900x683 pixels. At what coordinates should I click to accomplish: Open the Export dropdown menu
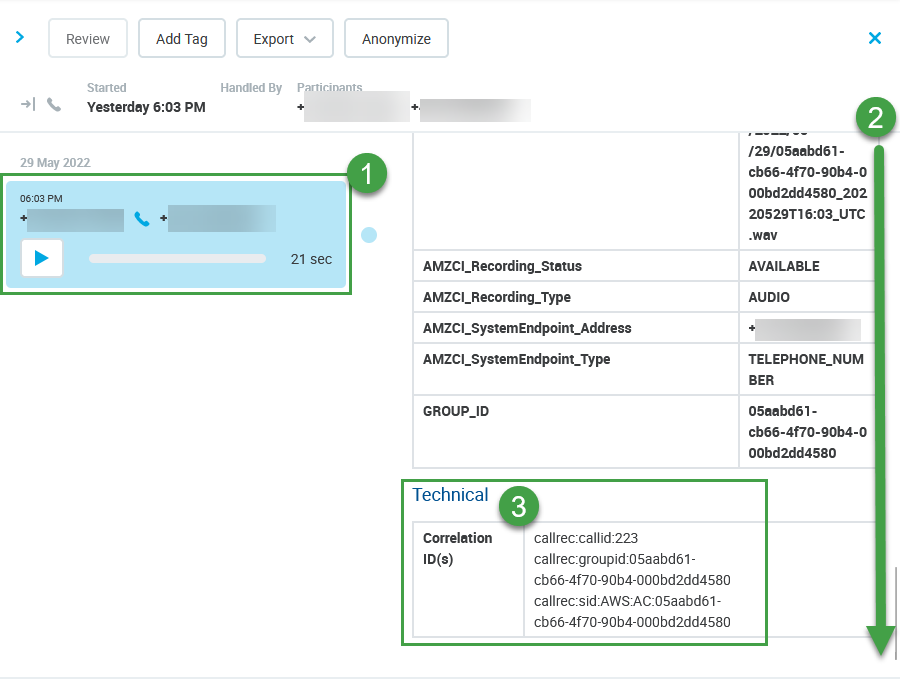pyautogui.click(x=284, y=39)
